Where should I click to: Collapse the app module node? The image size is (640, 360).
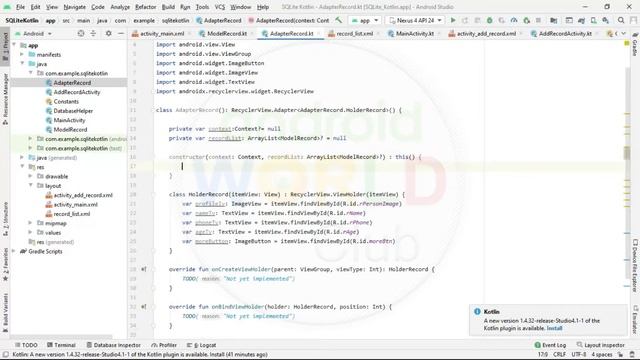tap(15, 45)
